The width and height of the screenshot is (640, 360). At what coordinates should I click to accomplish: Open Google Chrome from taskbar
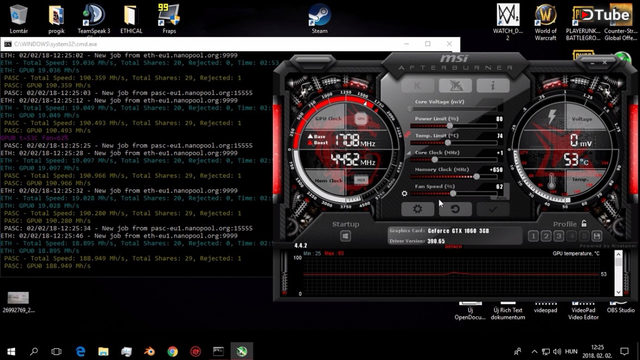click(173, 351)
